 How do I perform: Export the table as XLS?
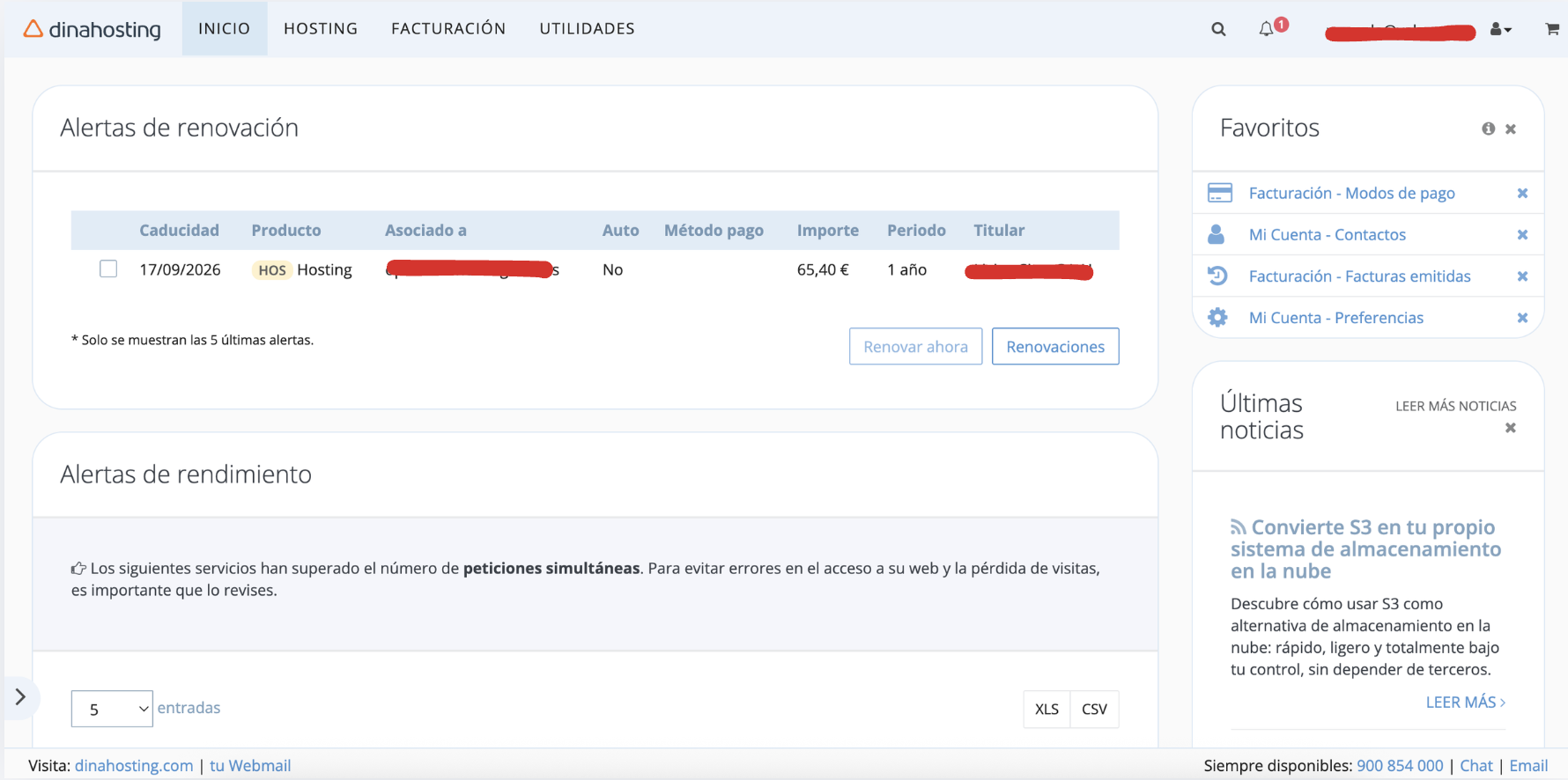coord(1047,710)
